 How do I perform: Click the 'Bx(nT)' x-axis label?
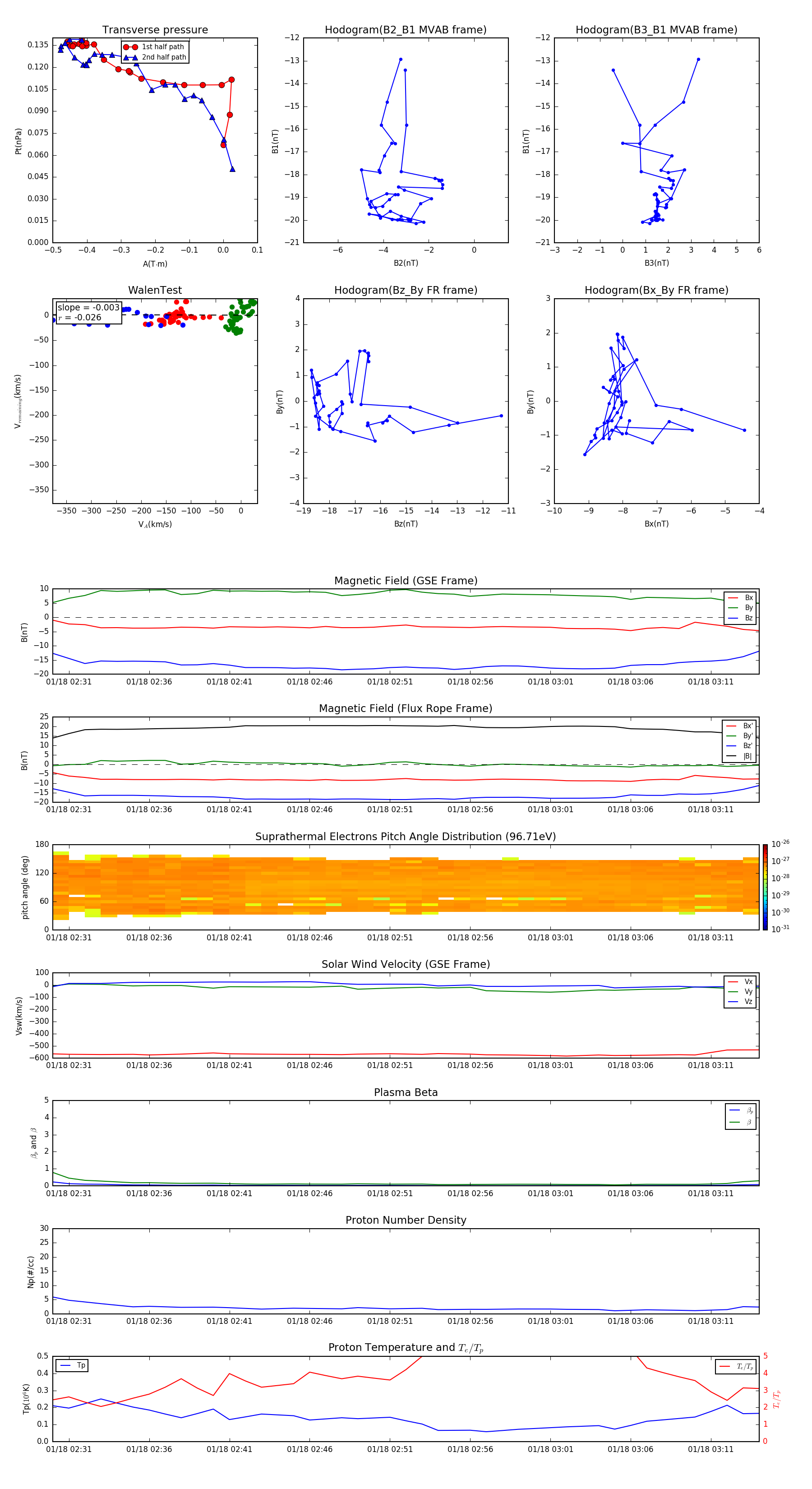pyautogui.click(x=656, y=524)
